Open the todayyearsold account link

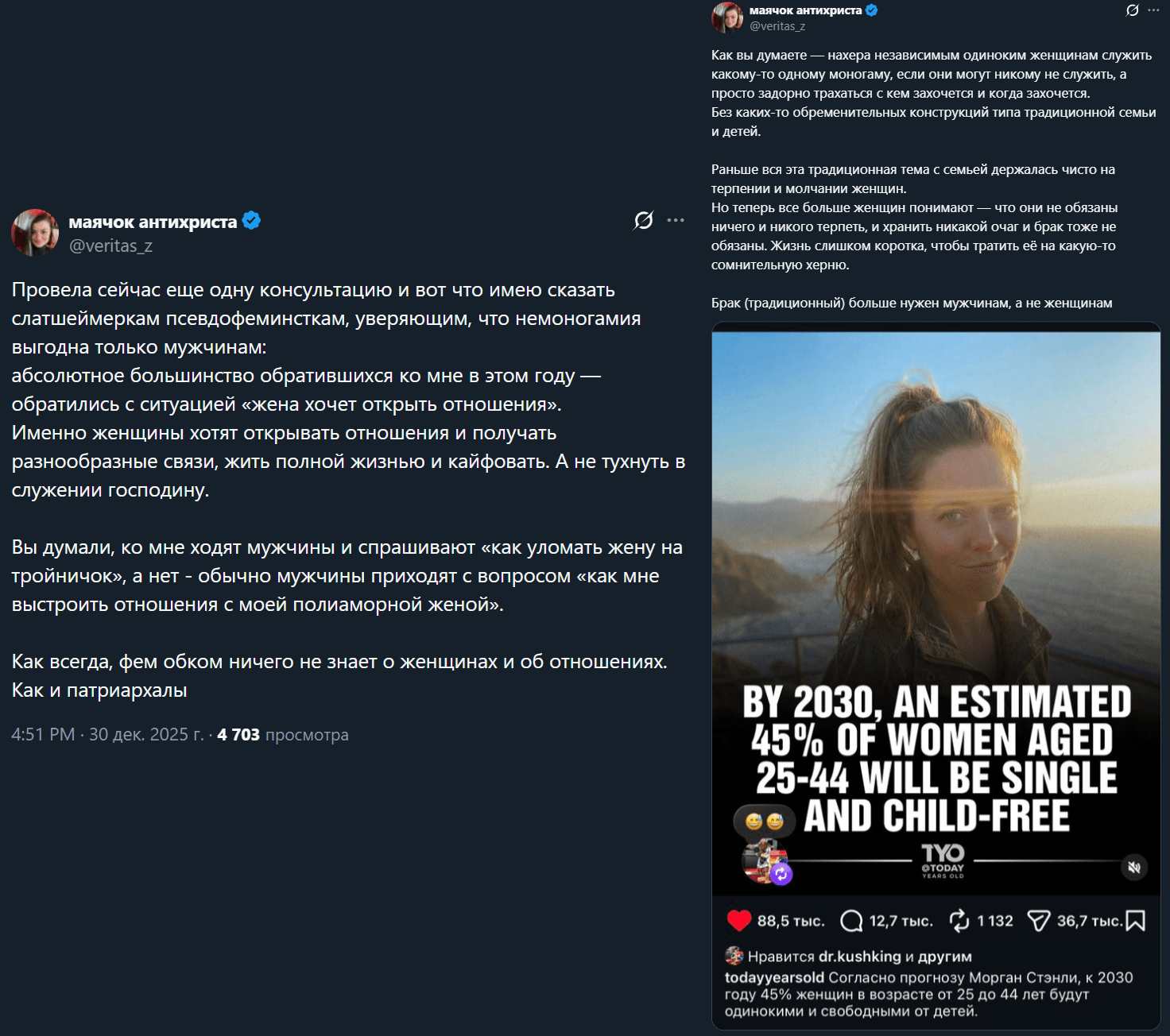point(773,977)
